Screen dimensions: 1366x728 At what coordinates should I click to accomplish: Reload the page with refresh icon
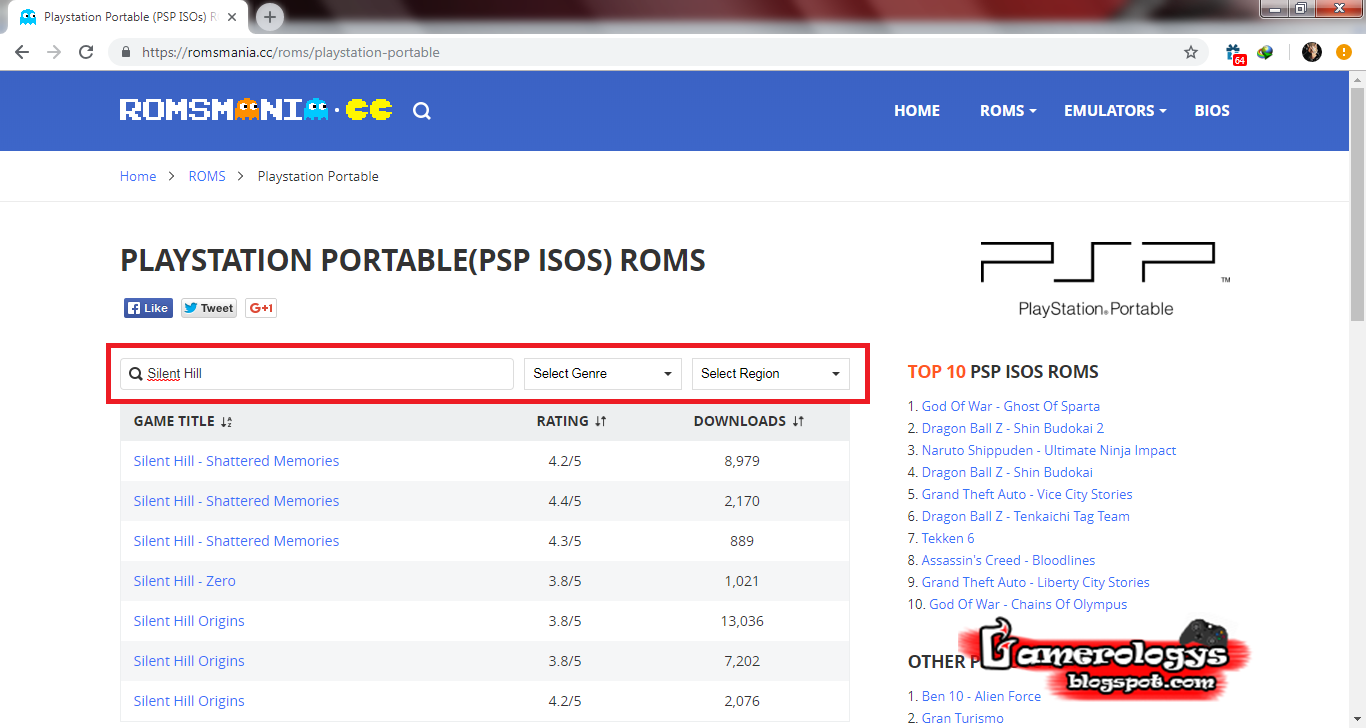[x=86, y=52]
